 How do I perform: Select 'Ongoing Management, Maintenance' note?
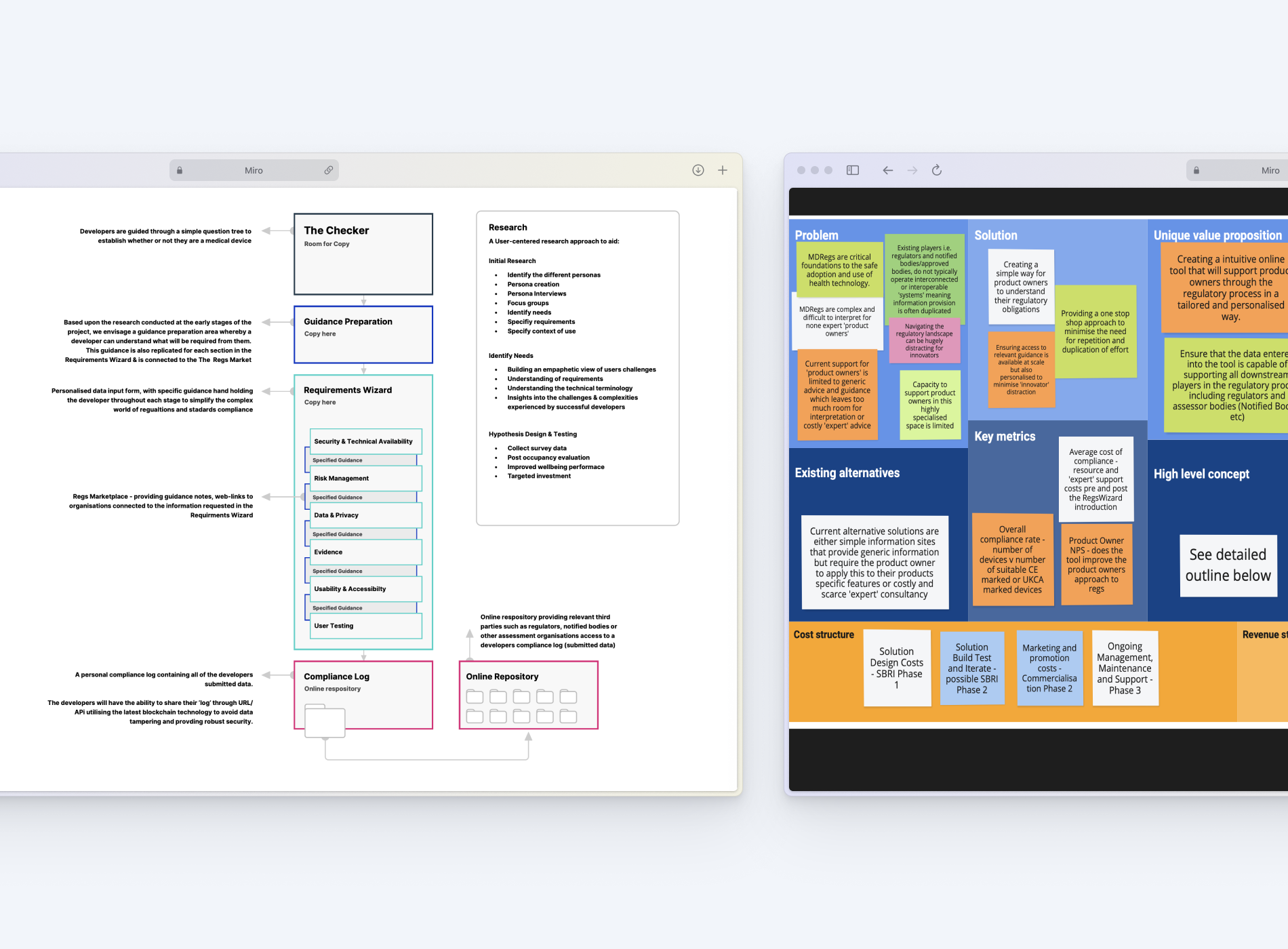1125,668
